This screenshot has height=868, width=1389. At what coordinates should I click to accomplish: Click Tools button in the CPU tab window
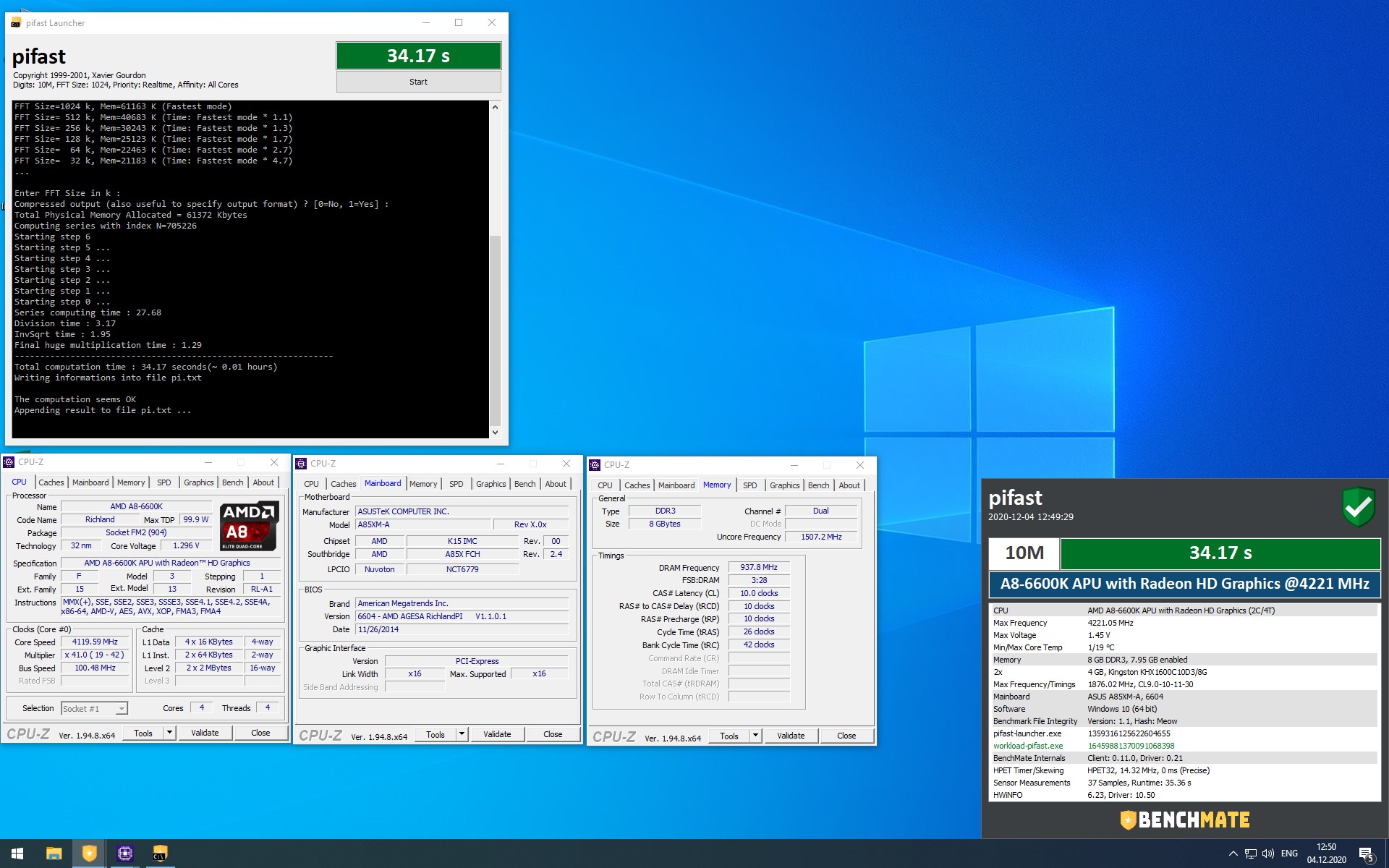(x=143, y=733)
